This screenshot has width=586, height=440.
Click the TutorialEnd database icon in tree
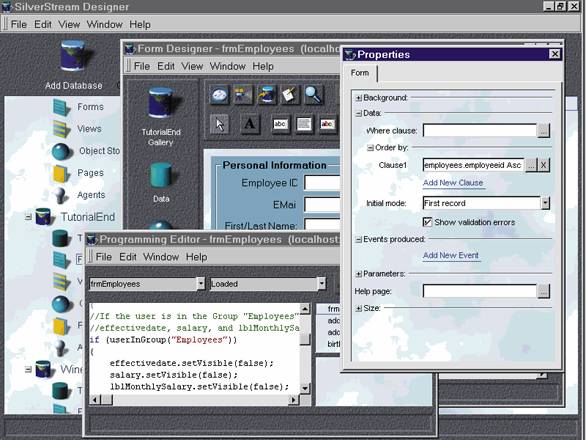pos(43,217)
